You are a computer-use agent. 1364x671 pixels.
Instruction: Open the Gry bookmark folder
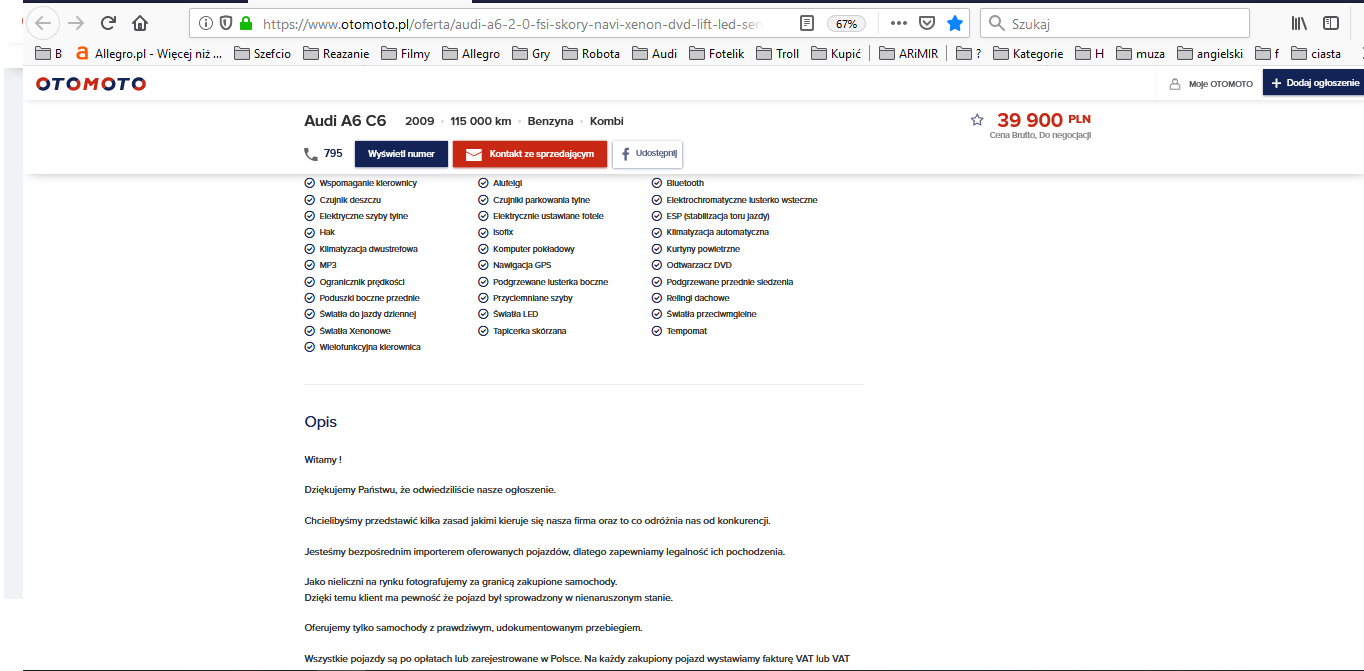tap(531, 53)
